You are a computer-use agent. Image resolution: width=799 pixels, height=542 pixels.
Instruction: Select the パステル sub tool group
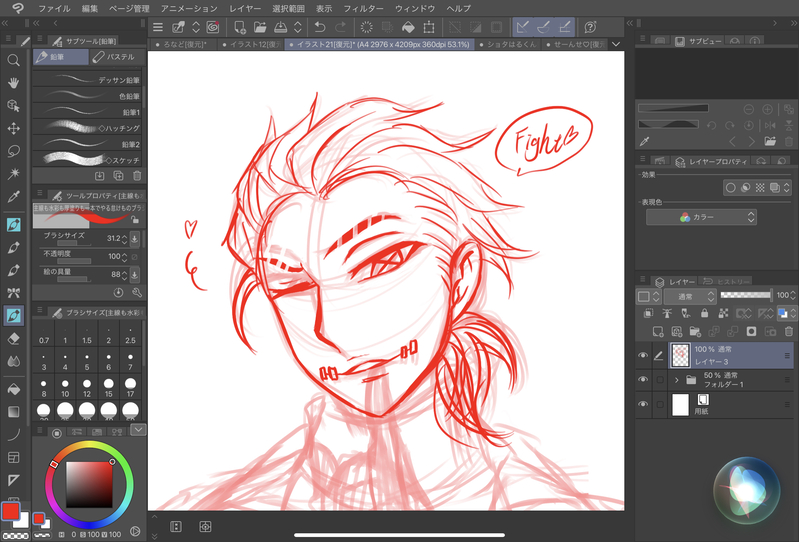pos(117,57)
